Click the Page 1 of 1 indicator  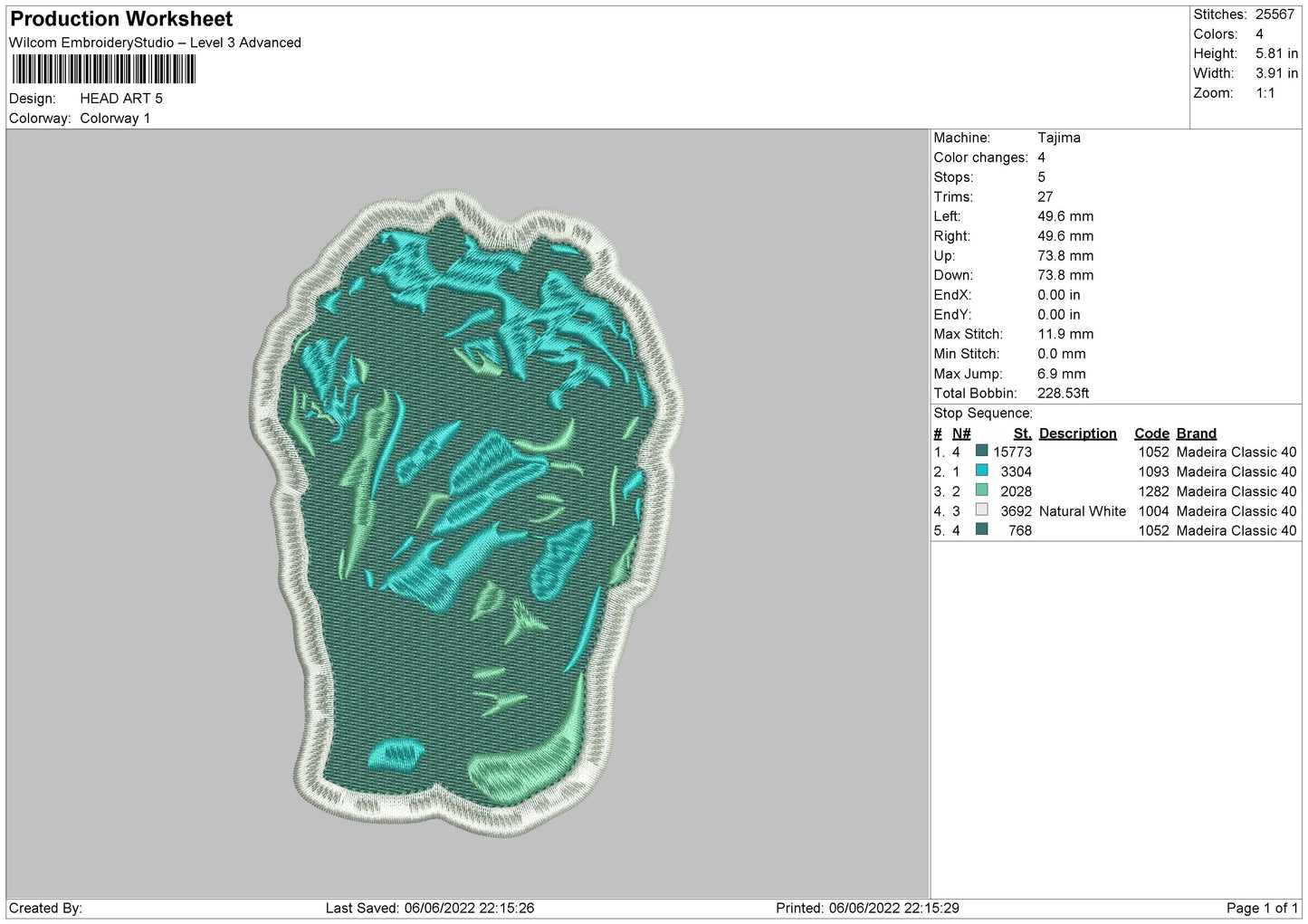pyautogui.click(x=1262, y=909)
